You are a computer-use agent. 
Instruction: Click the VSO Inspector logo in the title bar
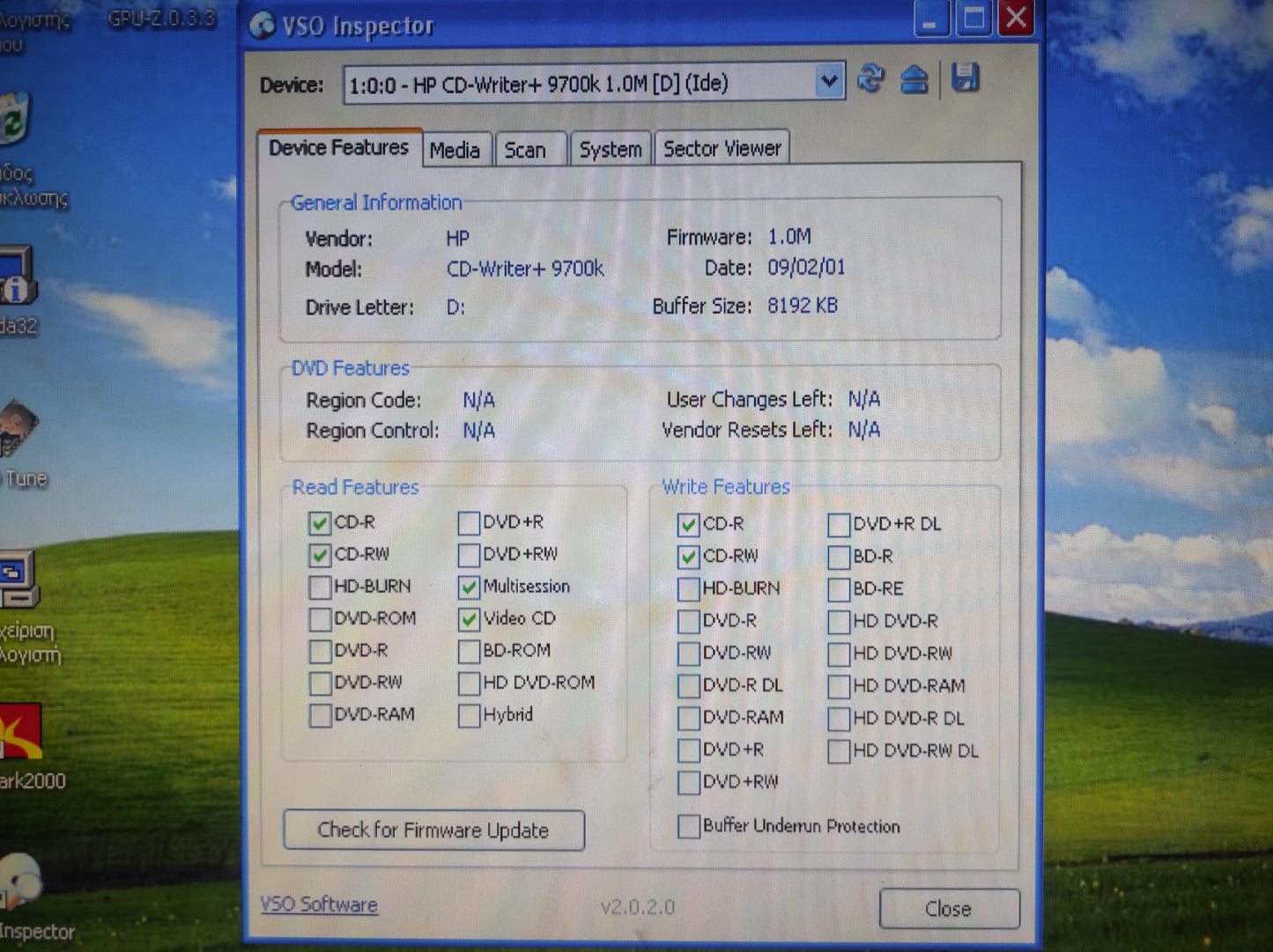(262, 25)
